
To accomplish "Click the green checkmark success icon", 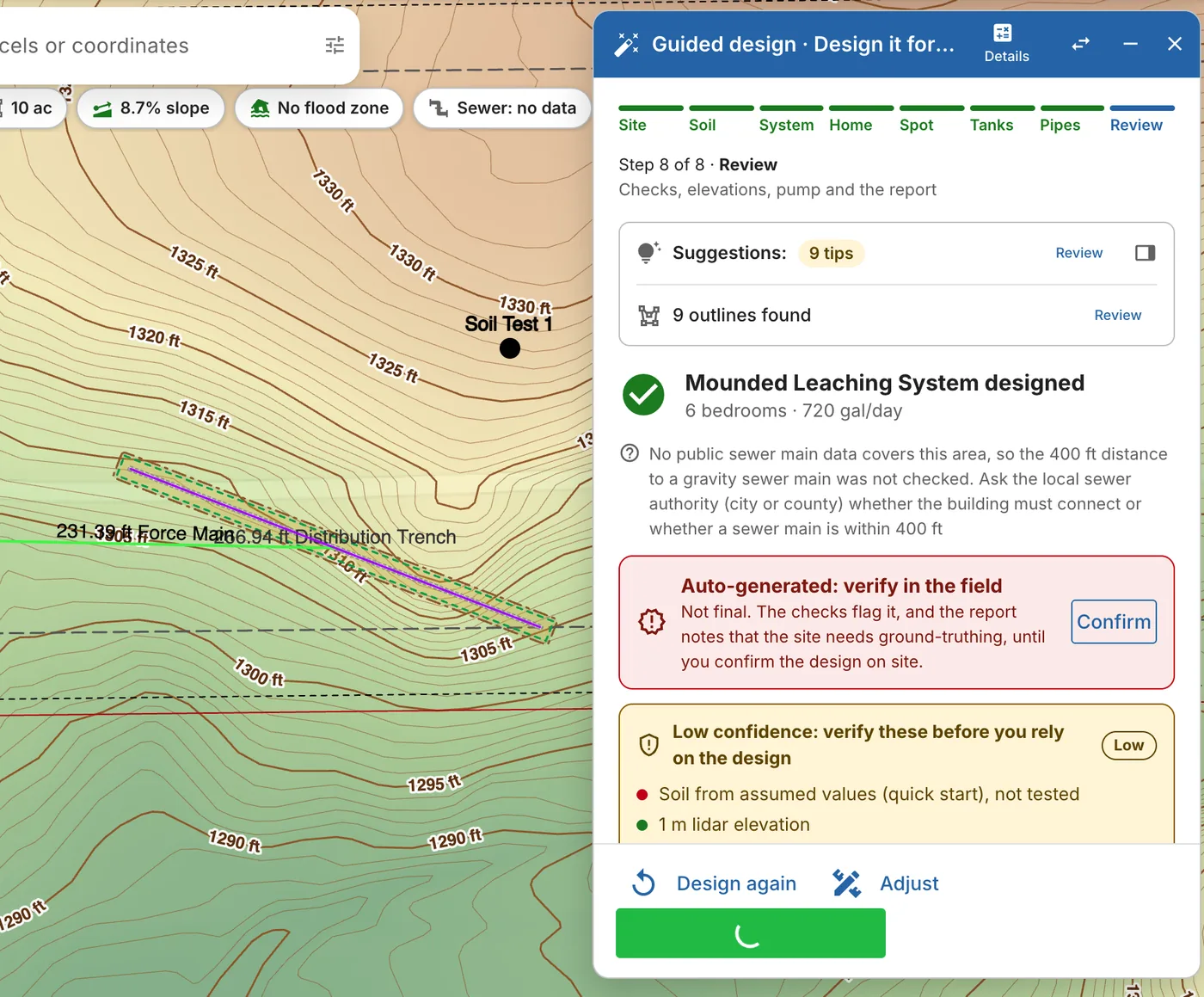I will [643, 395].
